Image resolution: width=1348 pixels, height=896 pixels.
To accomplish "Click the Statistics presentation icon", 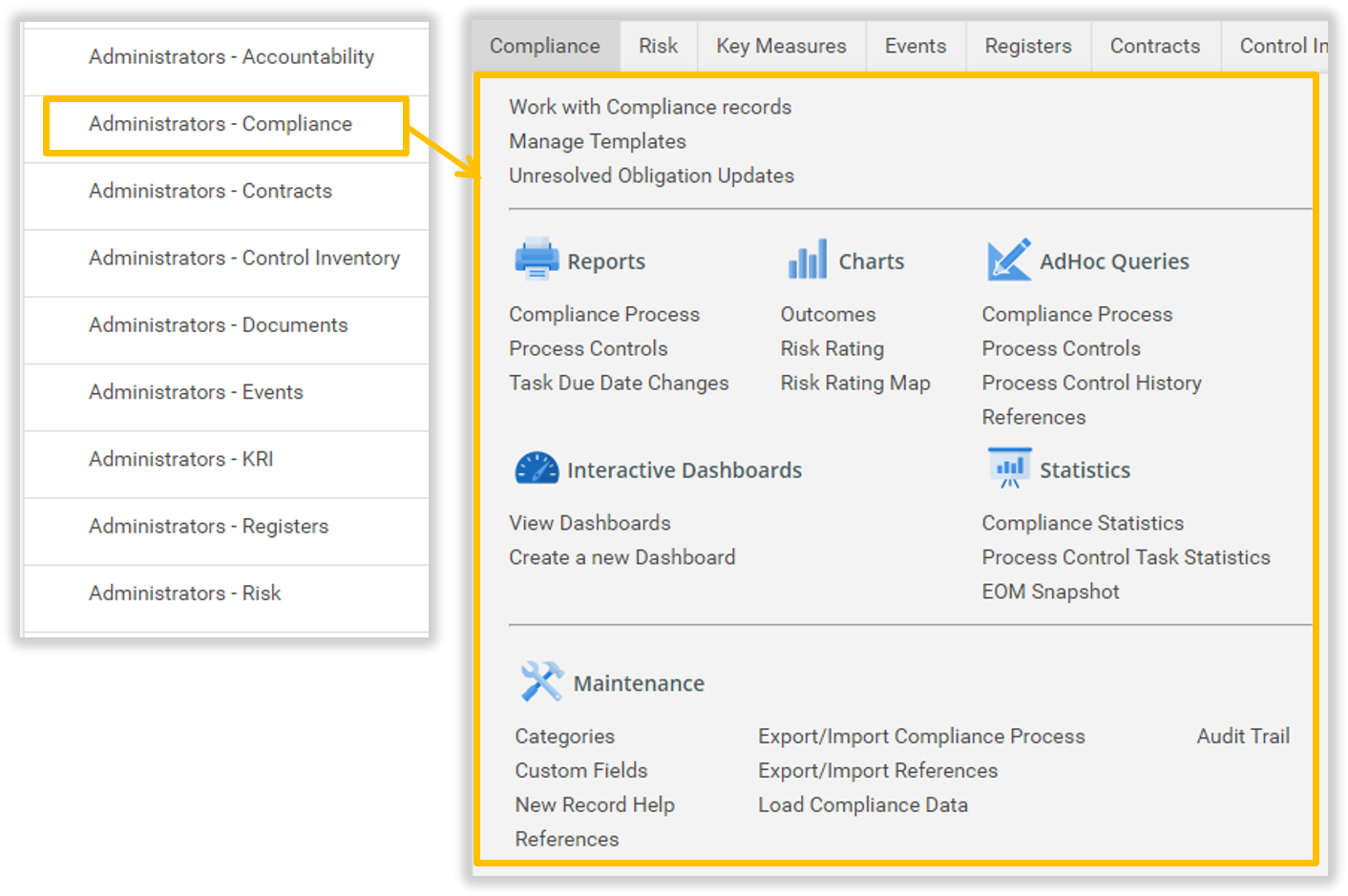I will click(1009, 469).
